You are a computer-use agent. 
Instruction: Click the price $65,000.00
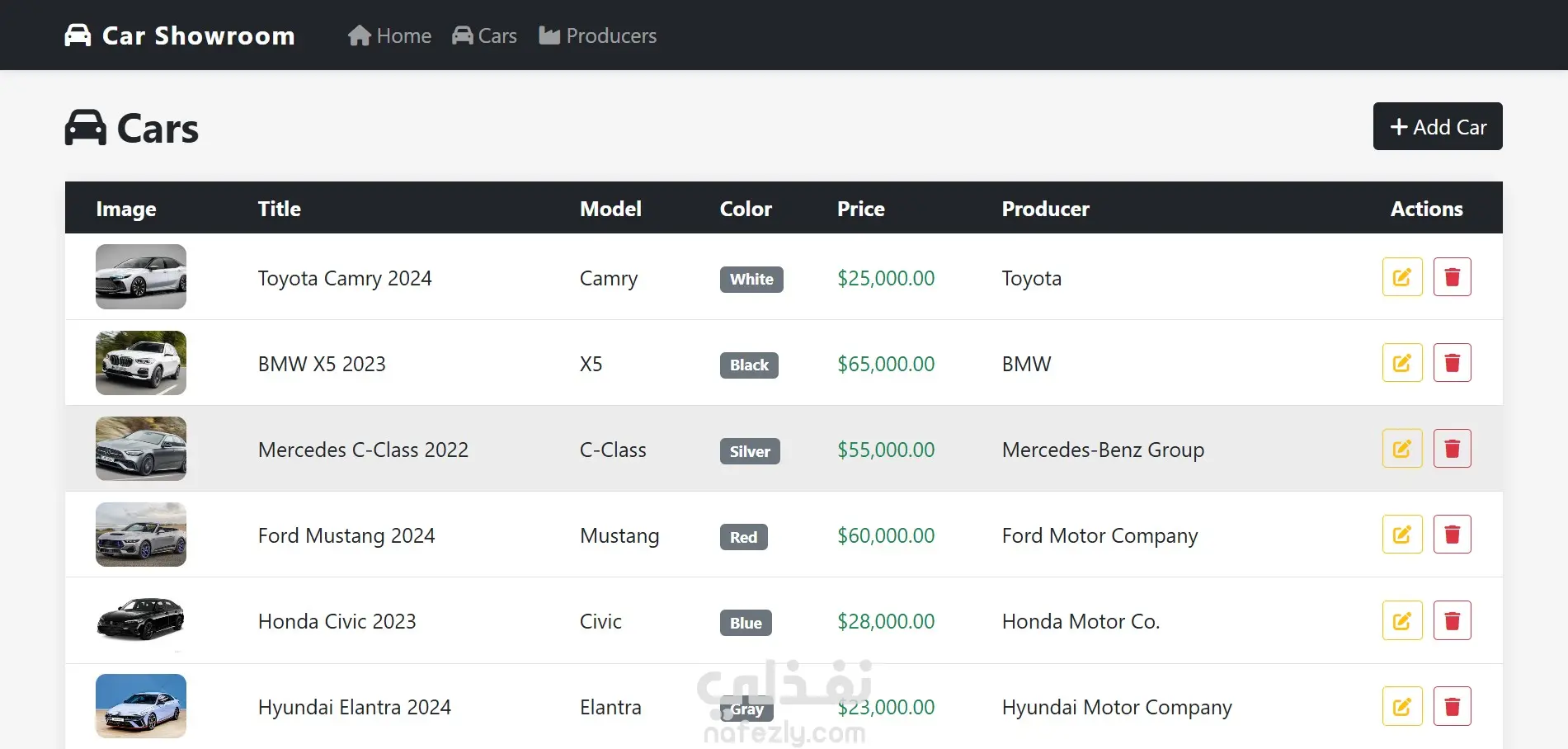tap(886, 364)
